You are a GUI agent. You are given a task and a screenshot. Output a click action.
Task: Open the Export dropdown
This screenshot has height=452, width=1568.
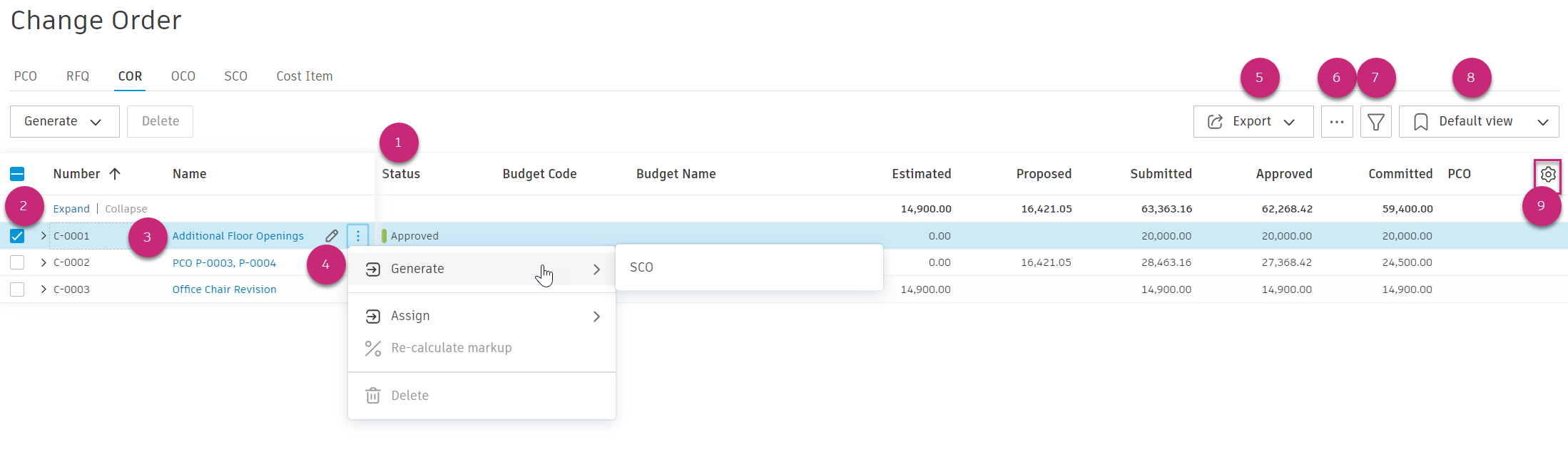1253,122
